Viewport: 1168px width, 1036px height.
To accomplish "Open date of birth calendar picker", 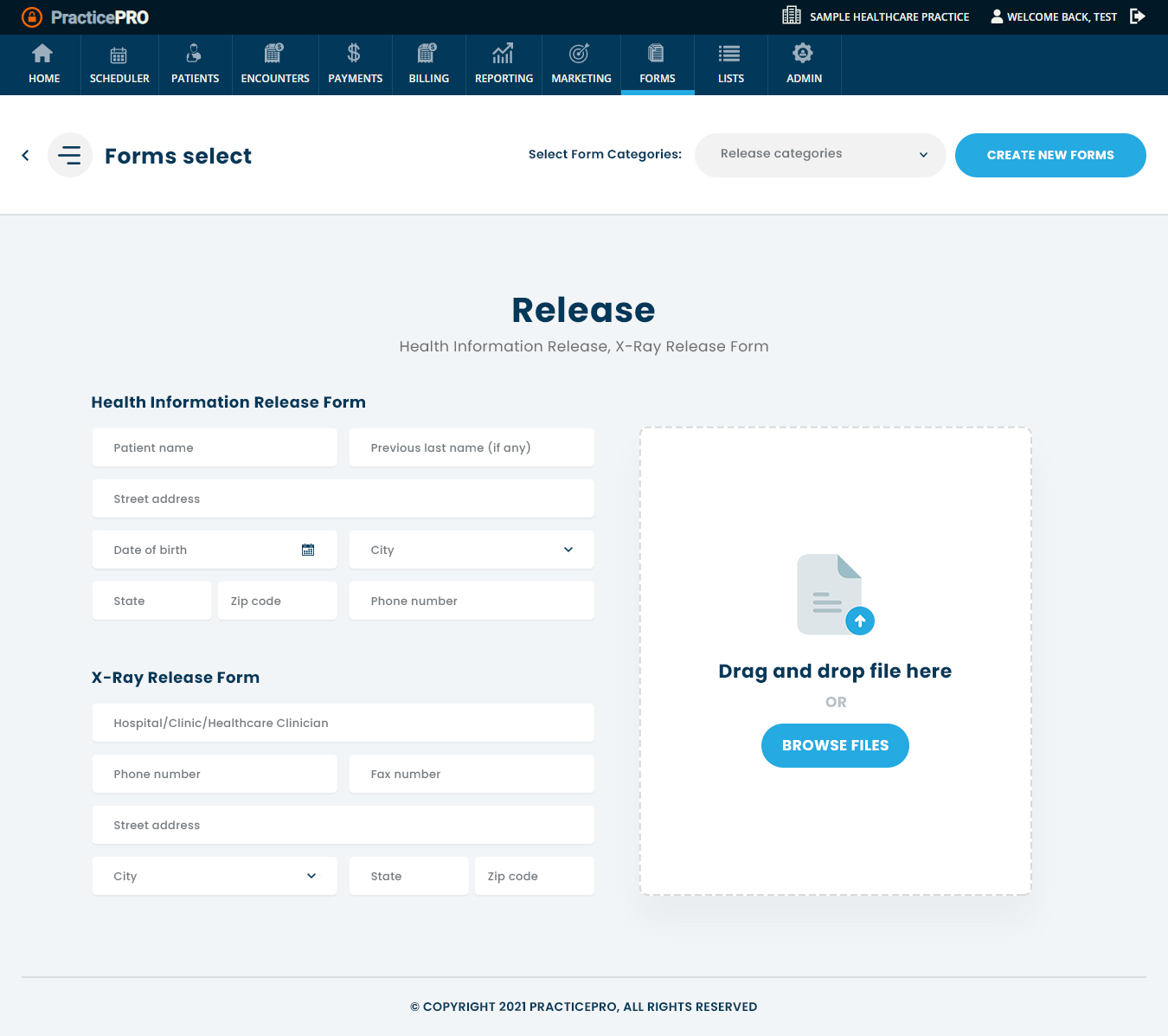I will coord(308,550).
